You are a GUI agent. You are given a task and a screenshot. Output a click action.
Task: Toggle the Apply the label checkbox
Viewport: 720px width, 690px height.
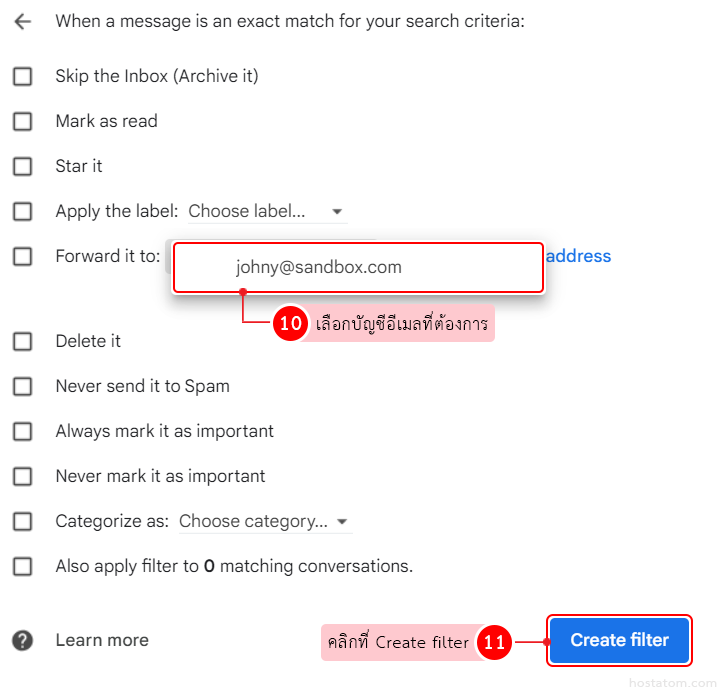pyautogui.click(x=22, y=211)
